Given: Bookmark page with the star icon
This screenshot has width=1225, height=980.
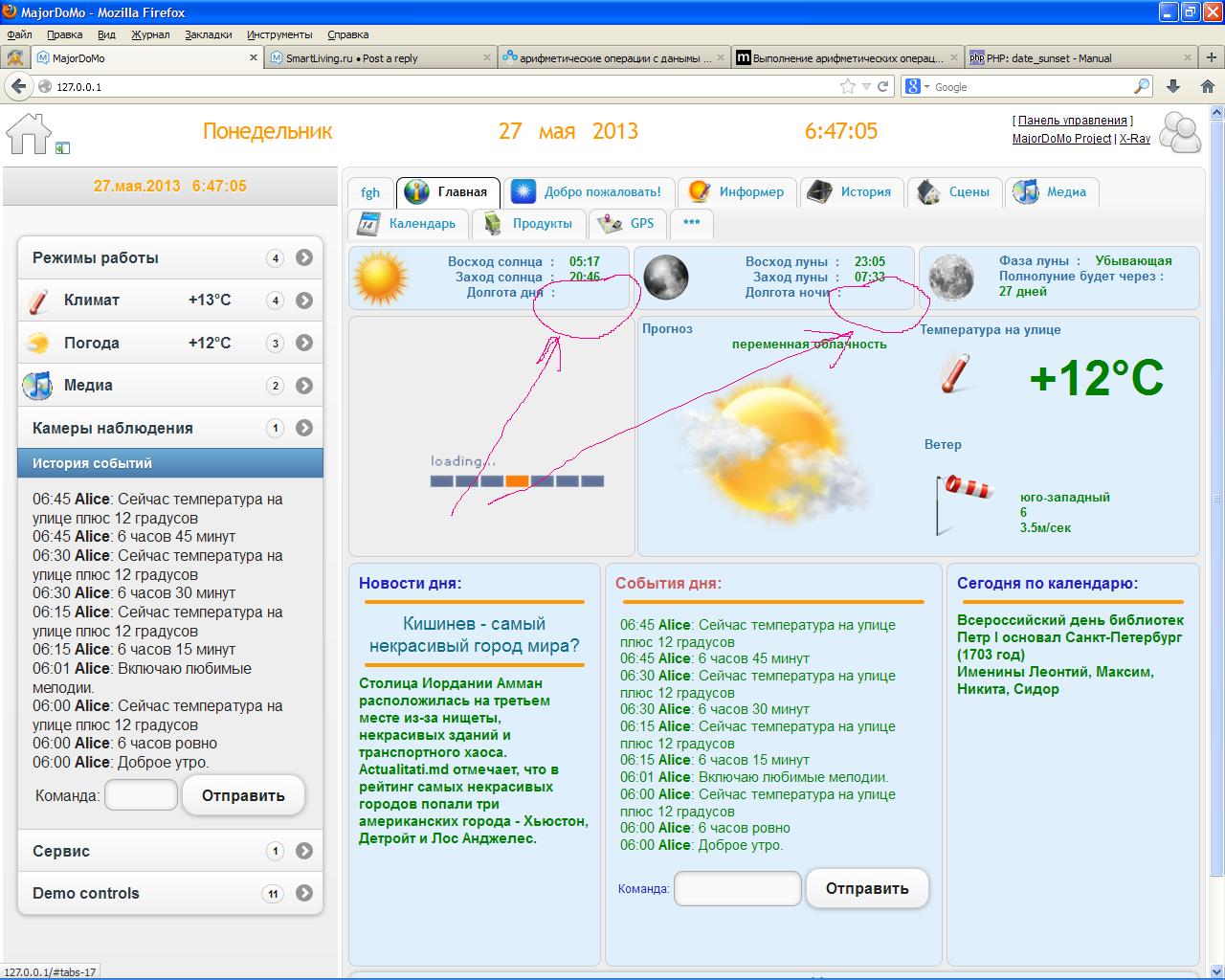Looking at the screenshot, I should click(x=847, y=86).
